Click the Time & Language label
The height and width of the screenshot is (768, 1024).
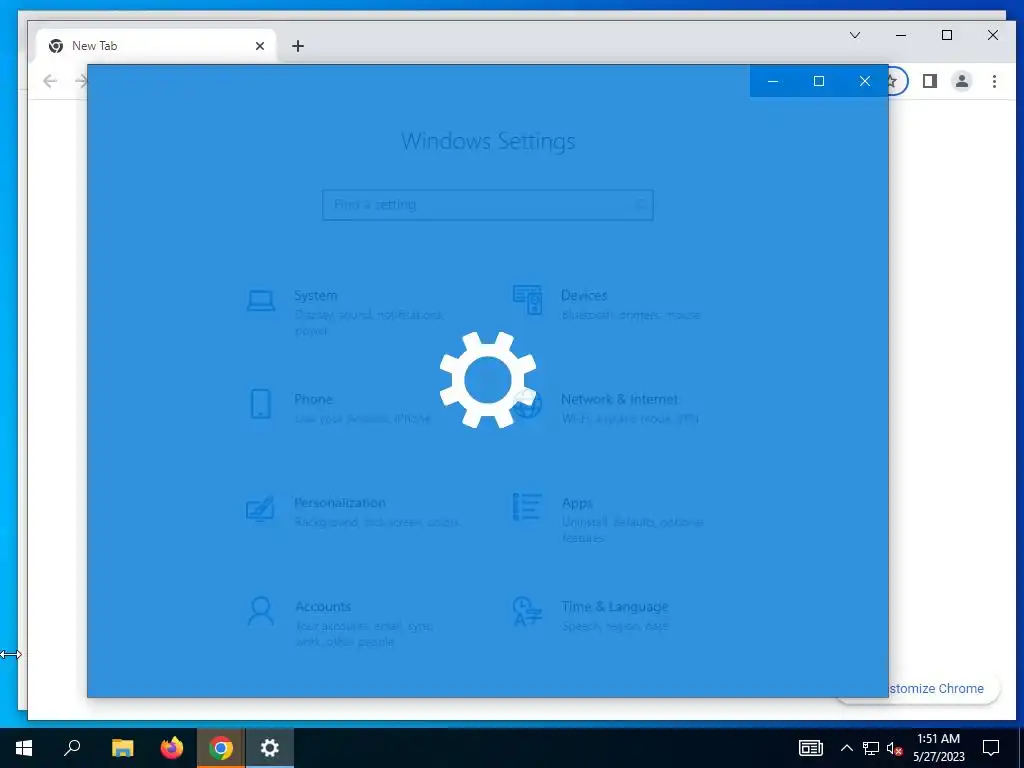point(615,607)
